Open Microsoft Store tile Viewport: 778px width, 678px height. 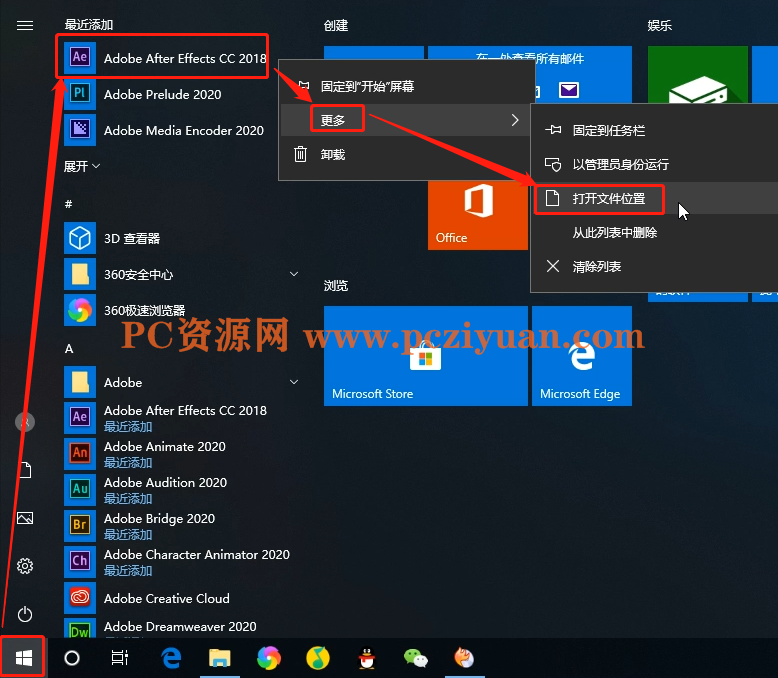tap(426, 356)
